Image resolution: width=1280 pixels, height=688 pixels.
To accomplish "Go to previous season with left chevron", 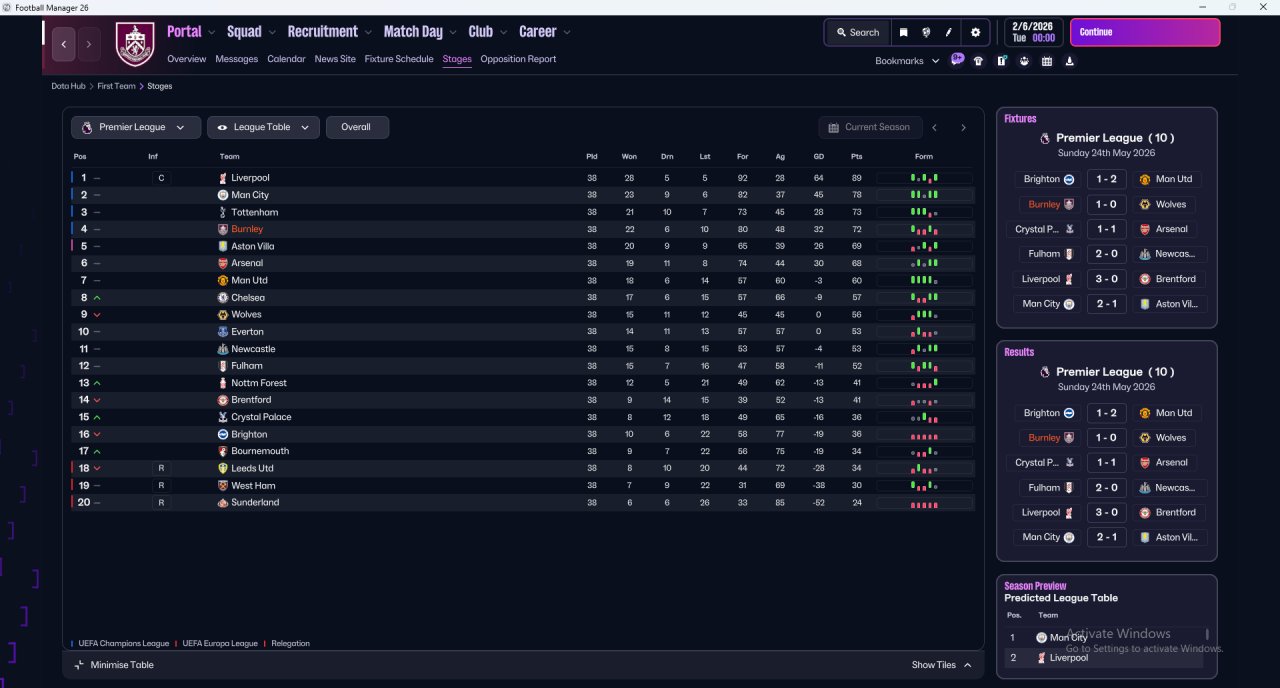I will 934,127.
